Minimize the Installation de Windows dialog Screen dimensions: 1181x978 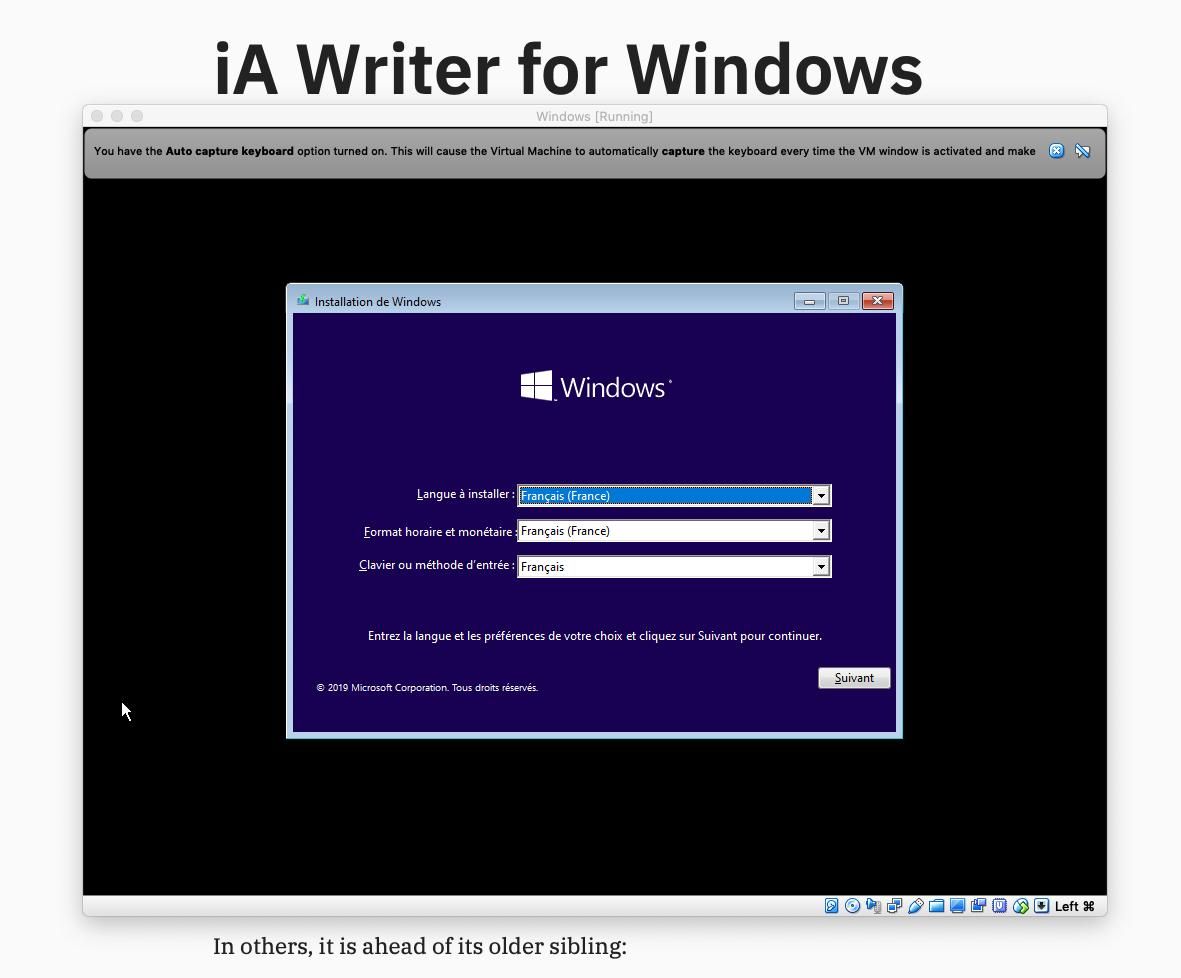[x=809, y=301]
